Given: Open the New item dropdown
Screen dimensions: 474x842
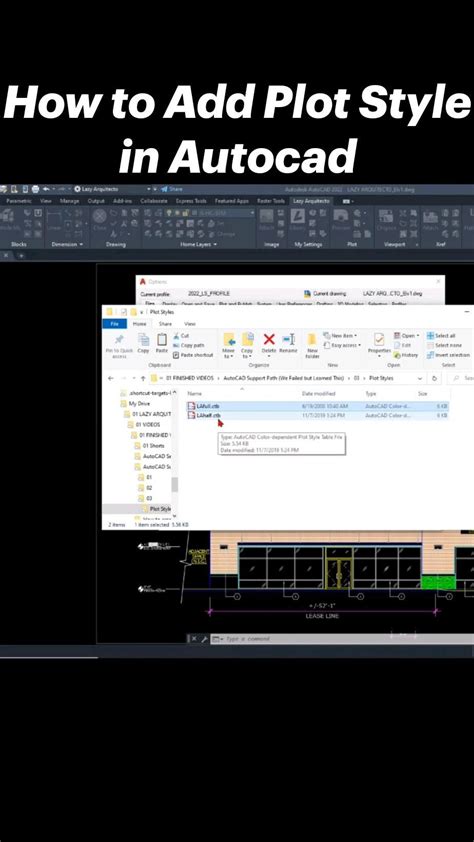Looking at the screenshot, I should pyautogui.click(x=338, y=336).
